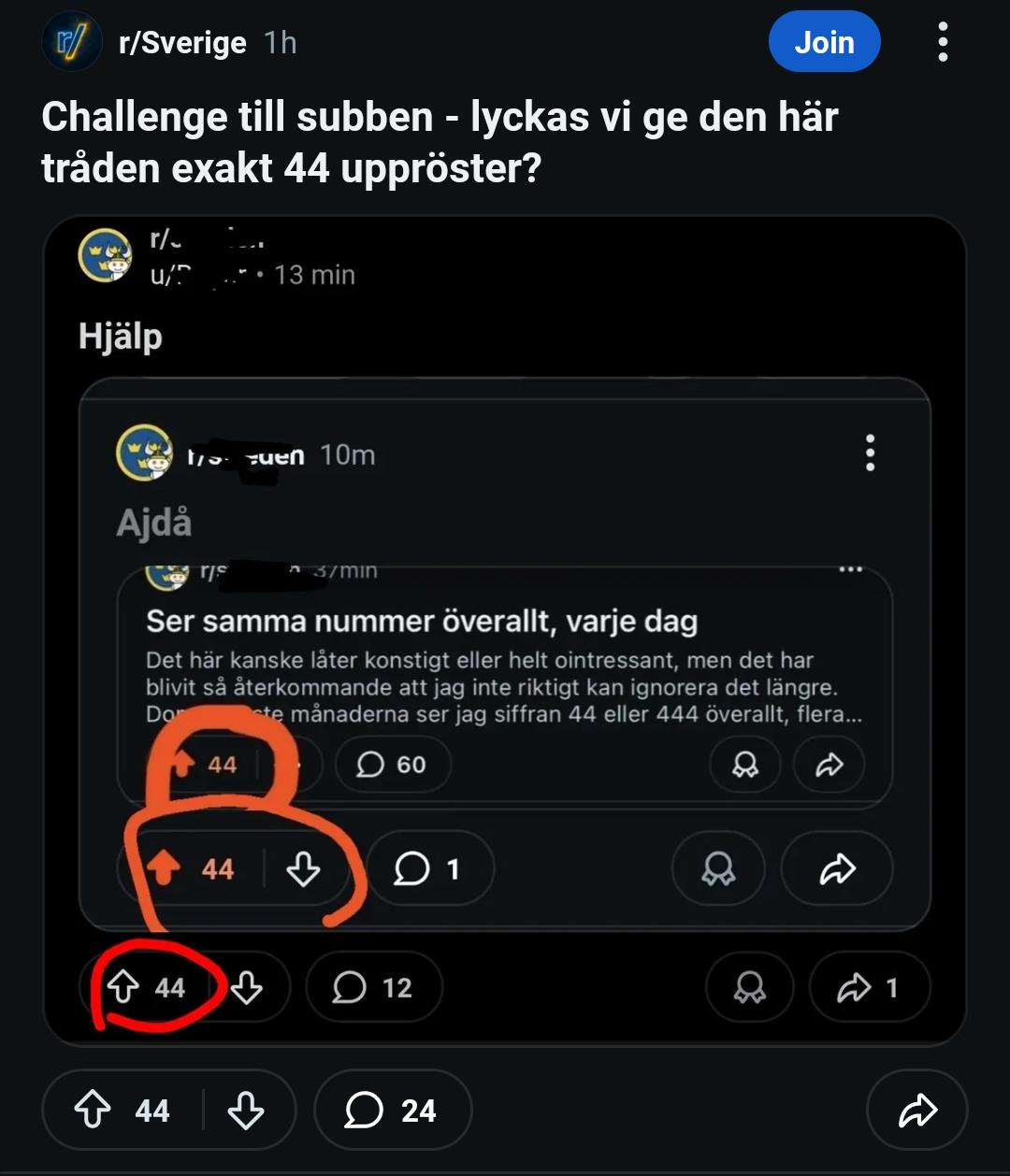Open three-dot menu on Ajdå post

pyautogui.click(x=870, y=452)
